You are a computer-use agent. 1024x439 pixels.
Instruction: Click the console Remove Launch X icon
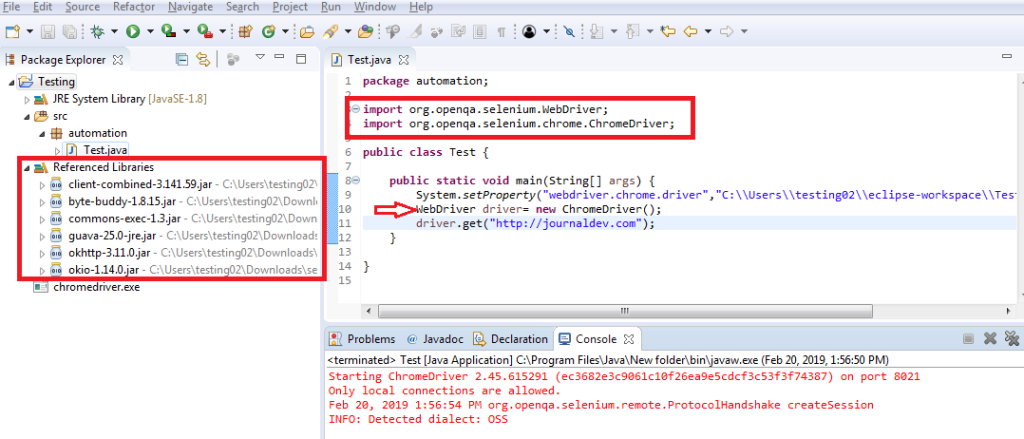click(x=990, y=339)
